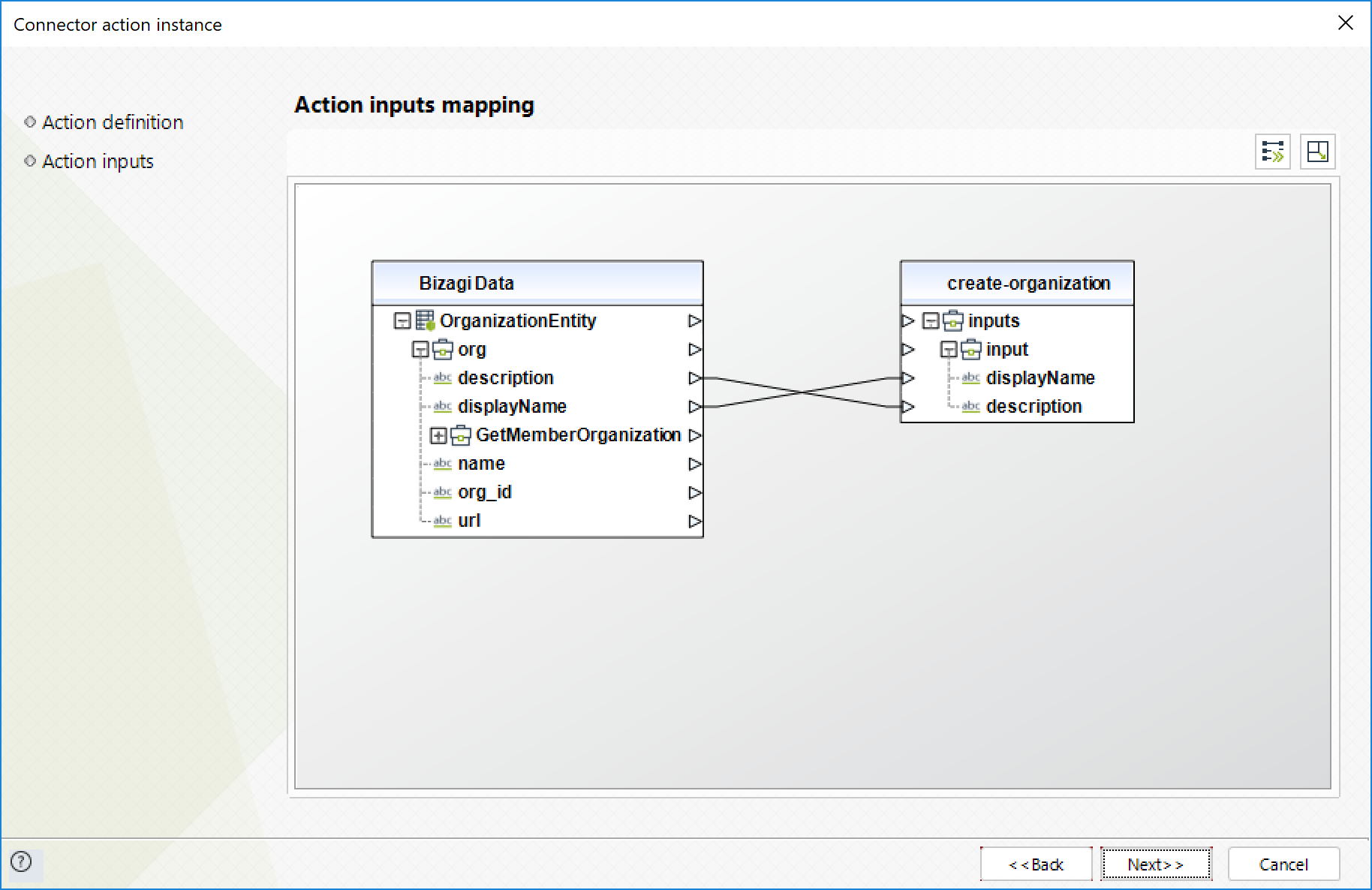Click input connector arrow of target displayName
The height and width of the screenshot is (890, 1372).
click(x=908, y=378)
